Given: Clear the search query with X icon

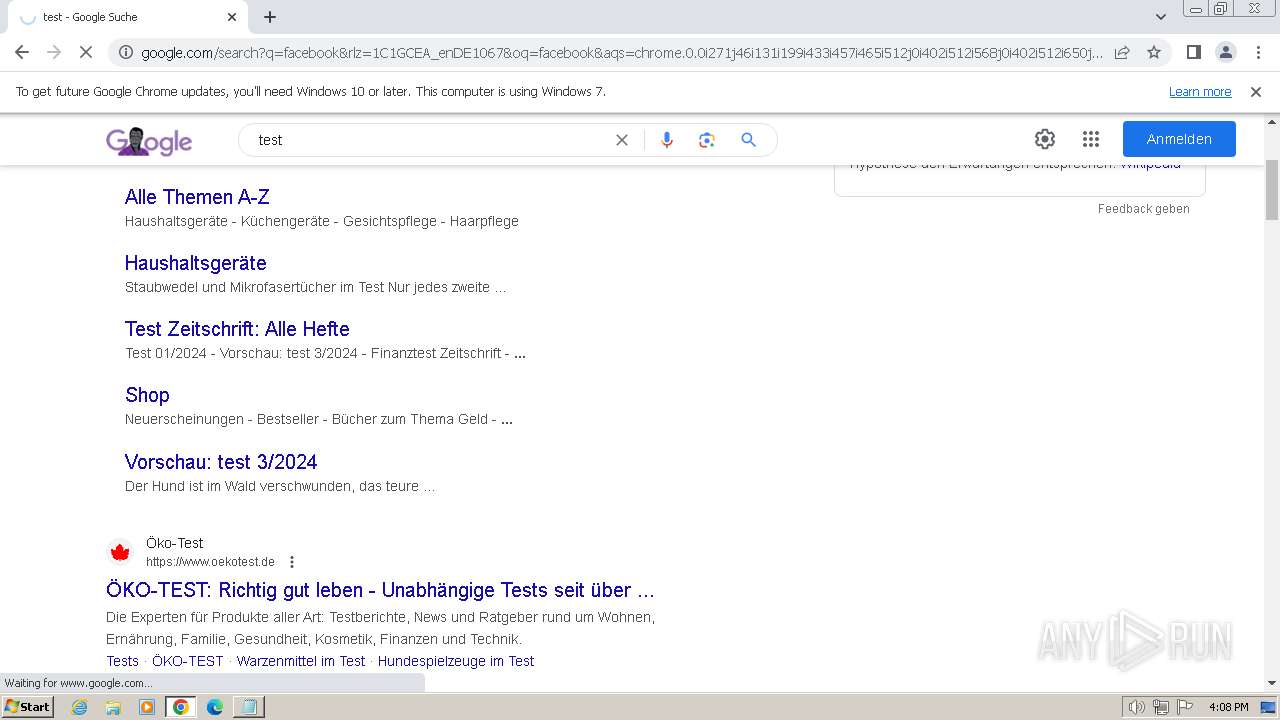Looking at the screenshot, I should coord(622,140).
